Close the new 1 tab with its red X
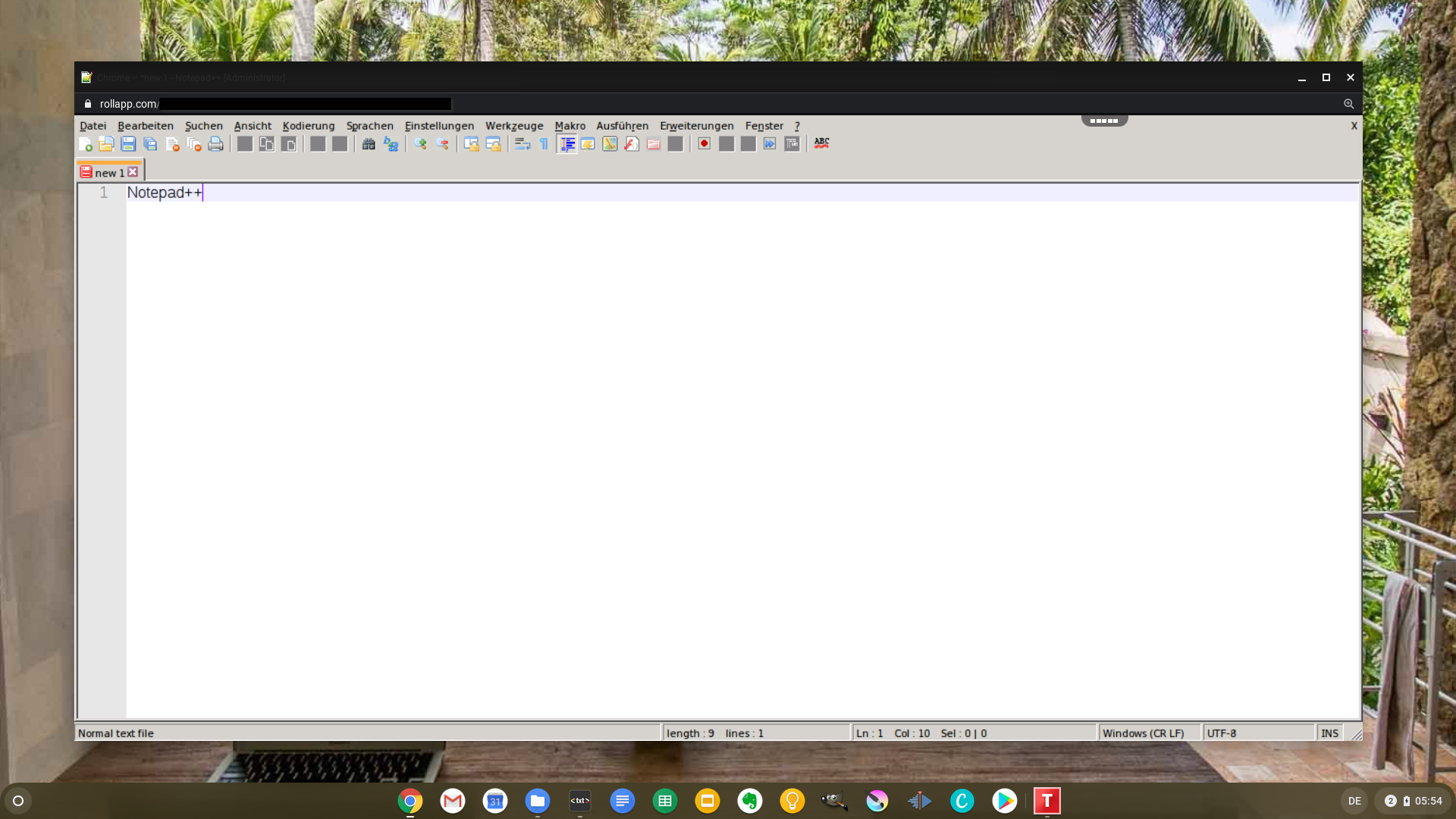The width and height of the screenshot is (1456, 819). point(133,172)
